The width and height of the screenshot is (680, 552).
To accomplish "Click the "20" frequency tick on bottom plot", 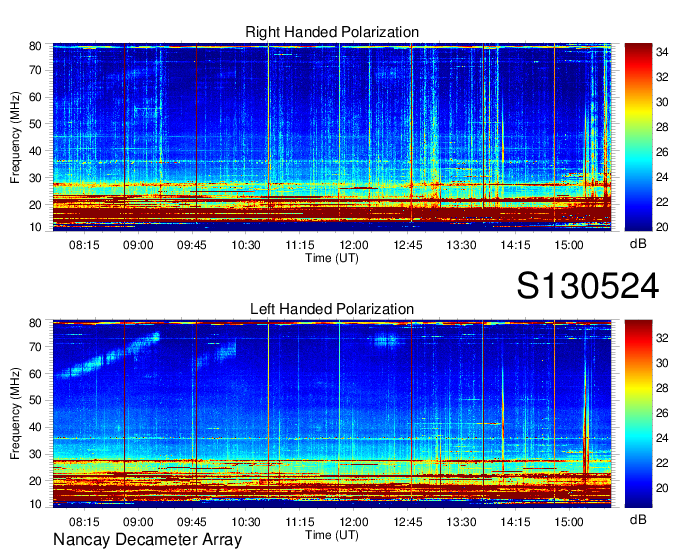I will pyautogui.click(x=35, y=481).
